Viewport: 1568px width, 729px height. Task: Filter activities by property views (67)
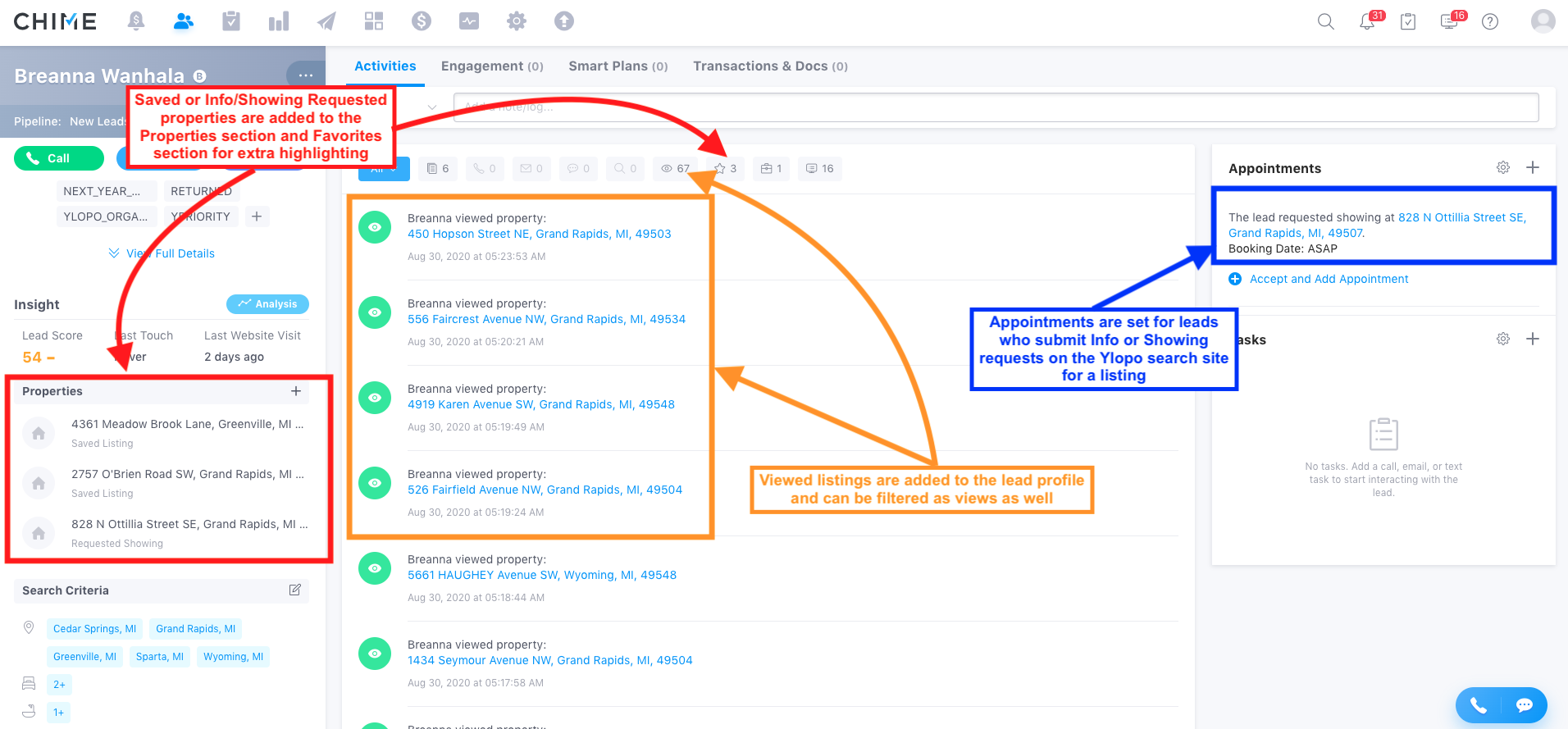point(675,169)
